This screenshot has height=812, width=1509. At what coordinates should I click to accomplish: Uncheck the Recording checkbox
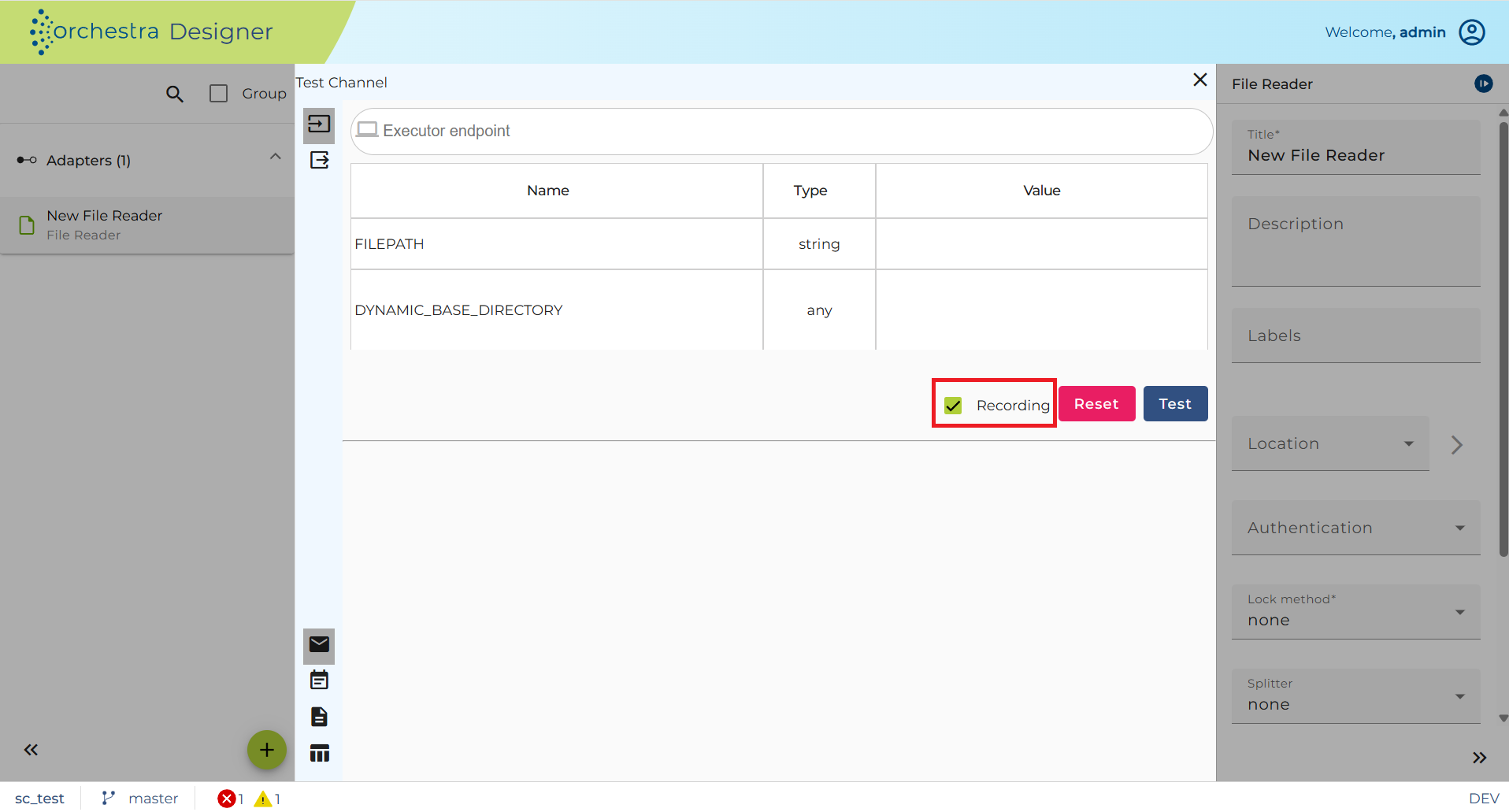[x=953, y=406]
